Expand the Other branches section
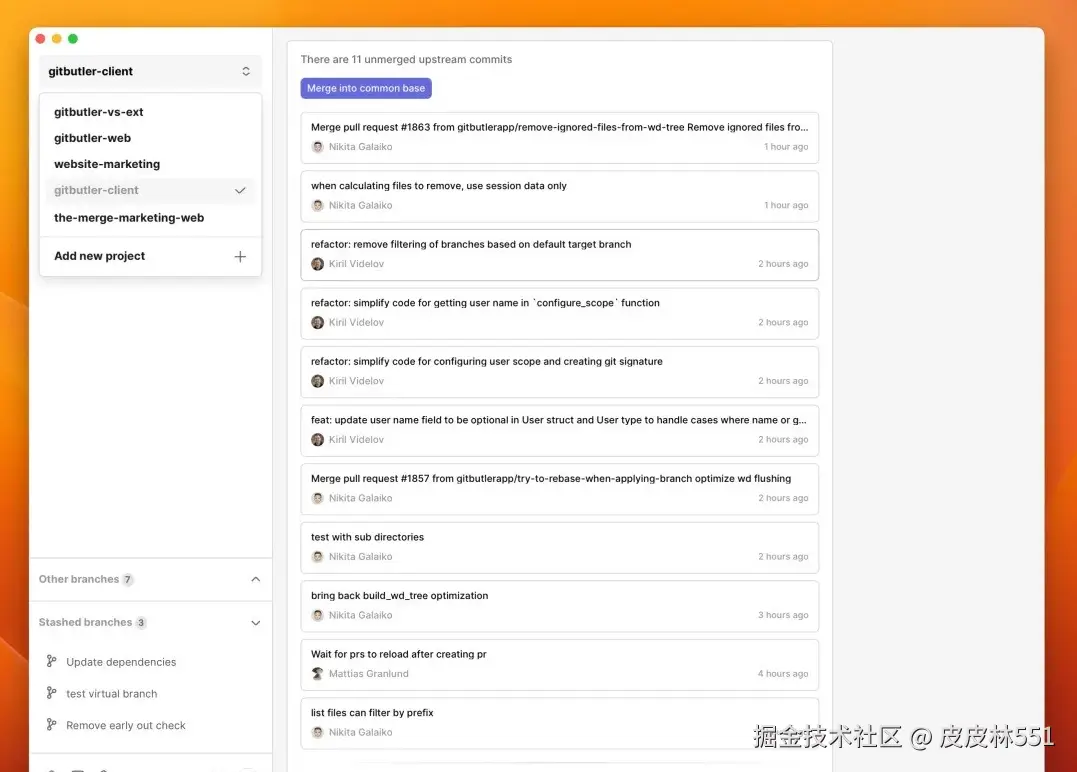 [256, 580]
